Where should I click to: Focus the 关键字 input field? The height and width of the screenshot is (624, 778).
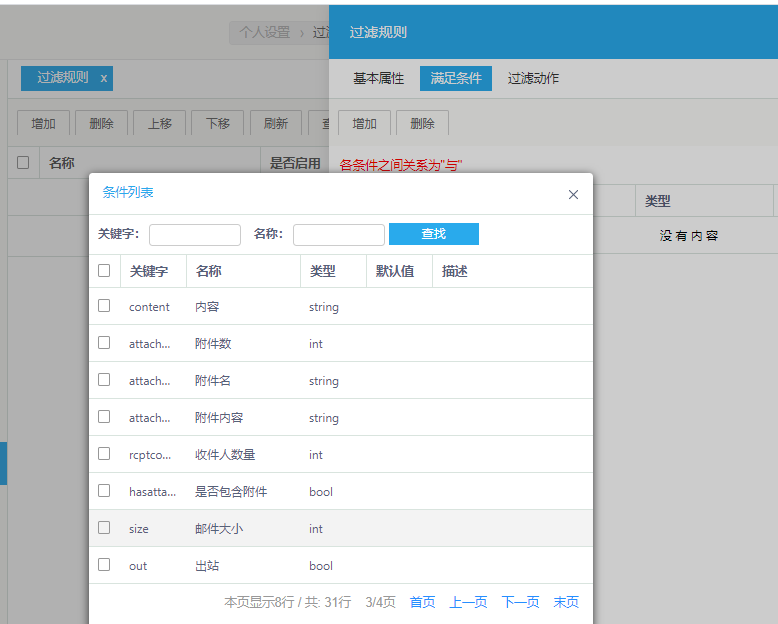click(x=194, y=235)
